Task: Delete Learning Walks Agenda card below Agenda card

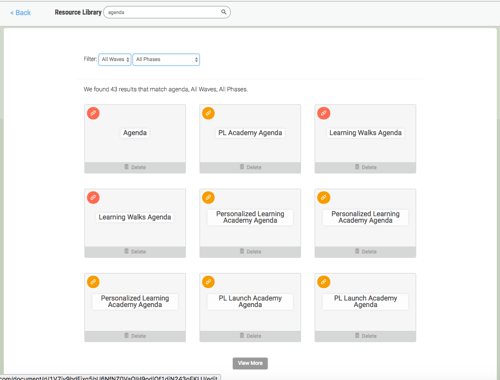Action: 135,252
